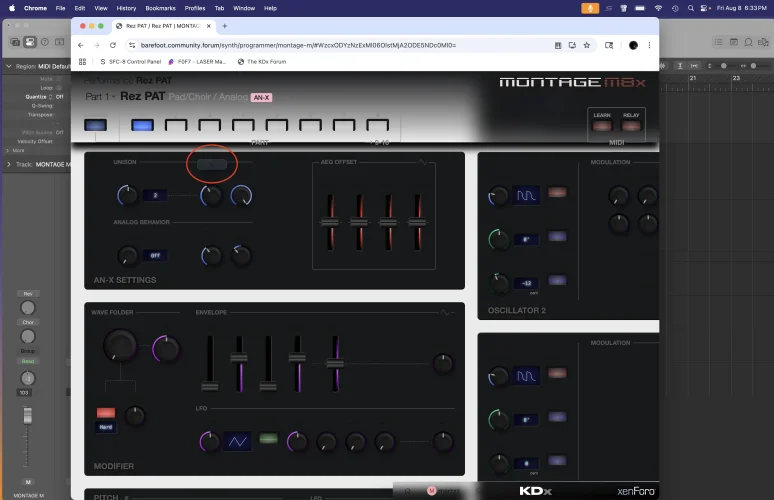Open the Wave Folder Hard type selector
Image resolution: width=774 pixels, height=500 pixels.
coord(106,427)
